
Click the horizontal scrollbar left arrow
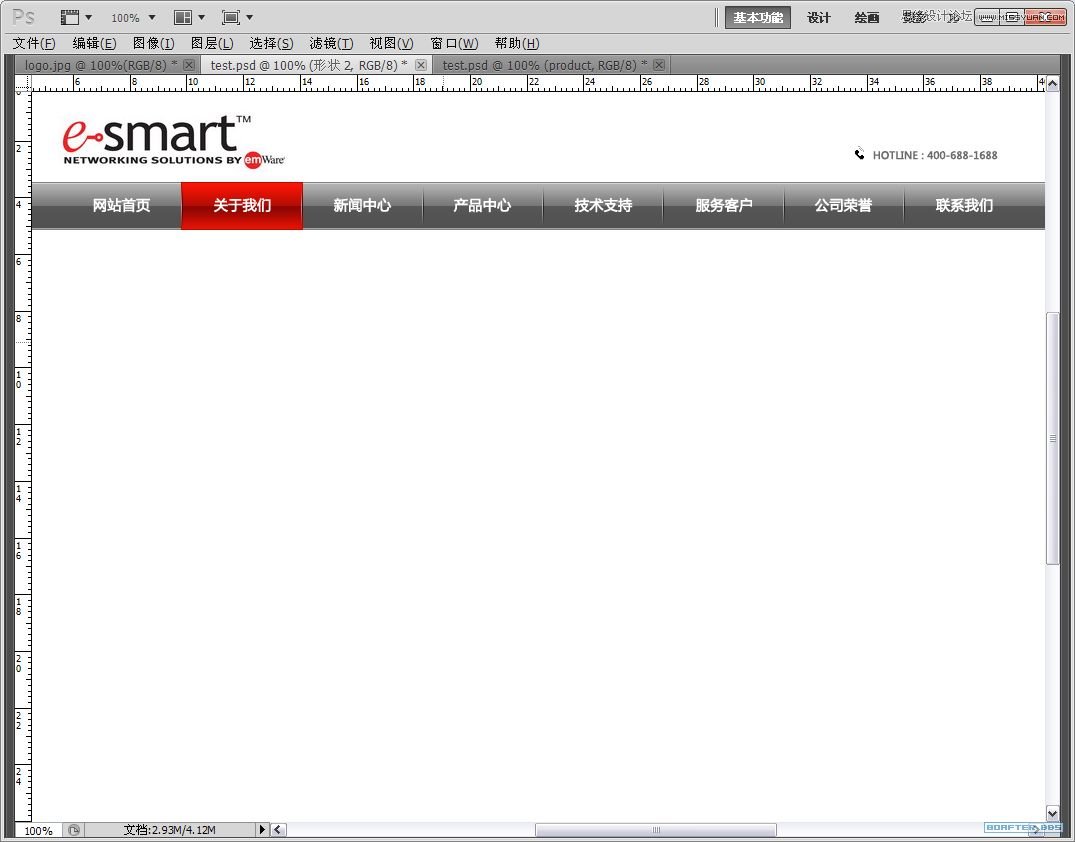[278, 830]
